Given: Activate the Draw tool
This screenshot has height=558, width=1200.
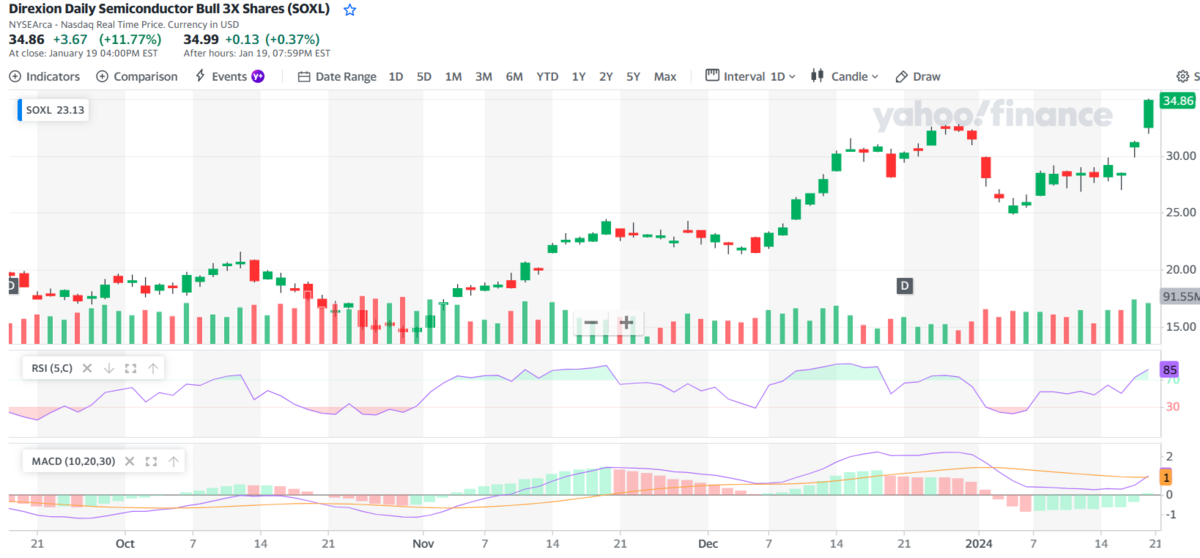Looking at the screenshot, I should click(918, 76).
